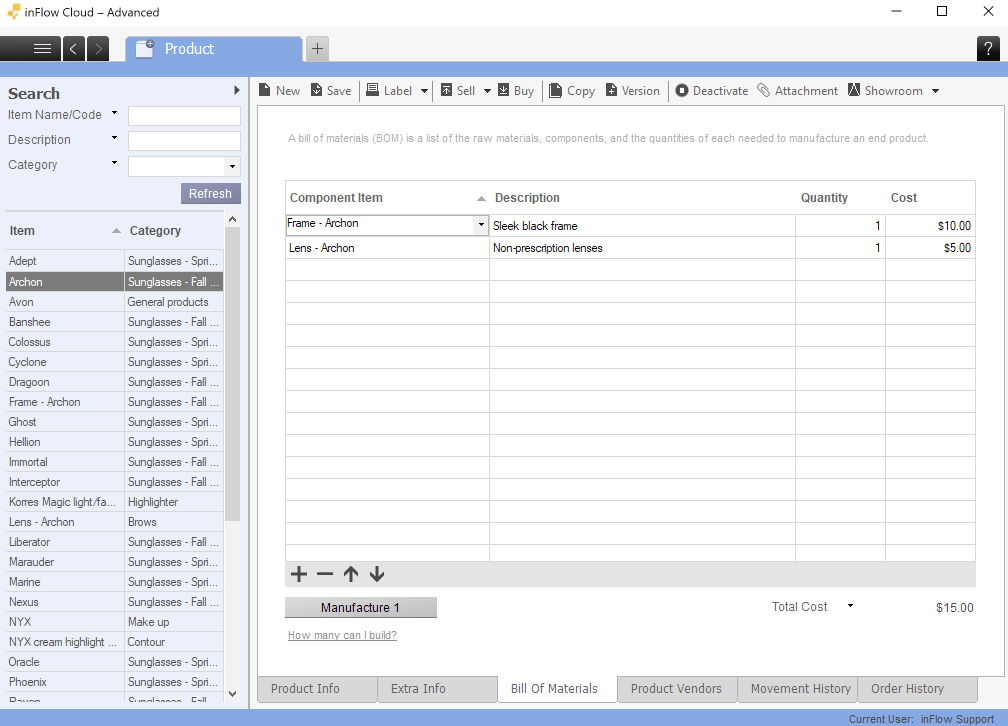The image size is (1008, 726).
Task: Switch to the Extra Info tab
Action: click(437, 689)
